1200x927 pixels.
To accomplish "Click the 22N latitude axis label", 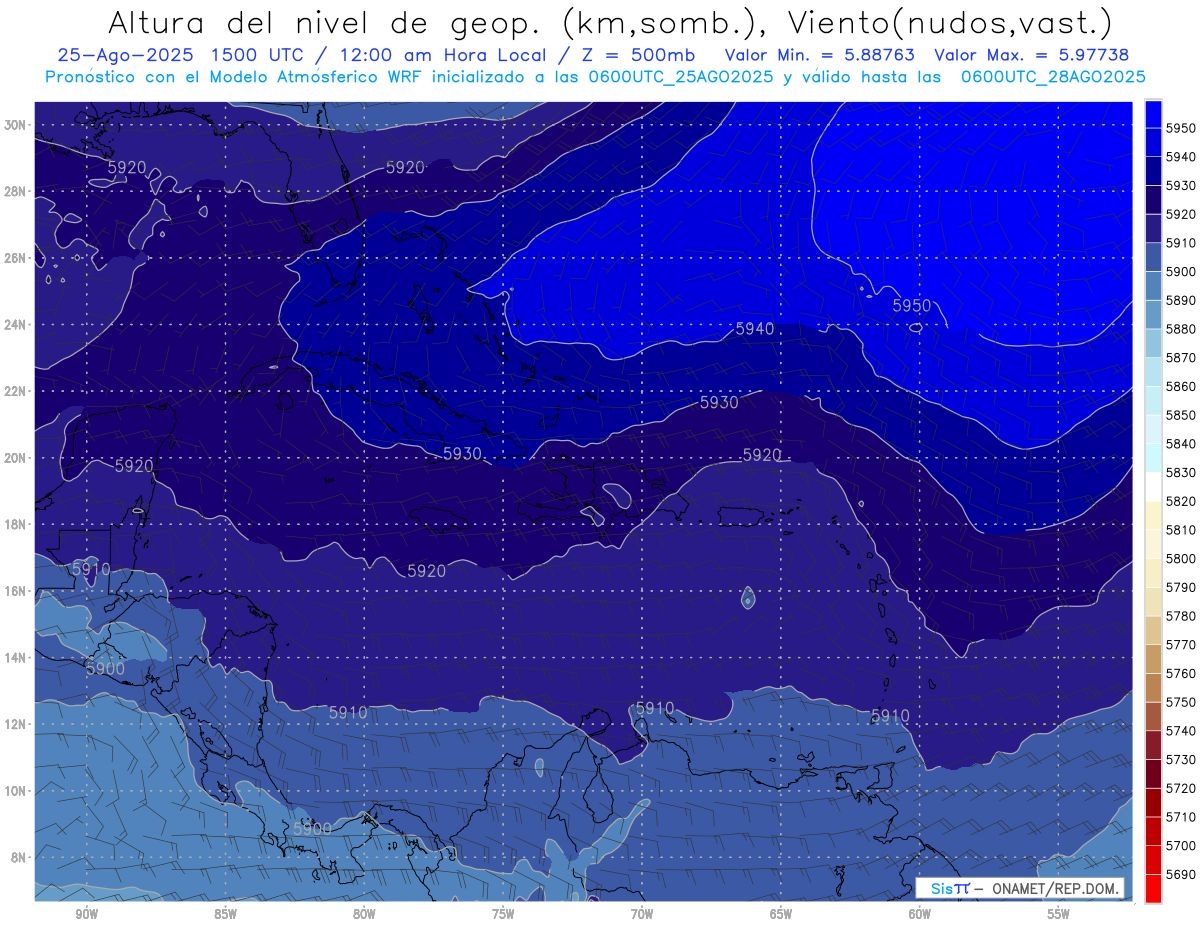I will [x=15, y=391].
